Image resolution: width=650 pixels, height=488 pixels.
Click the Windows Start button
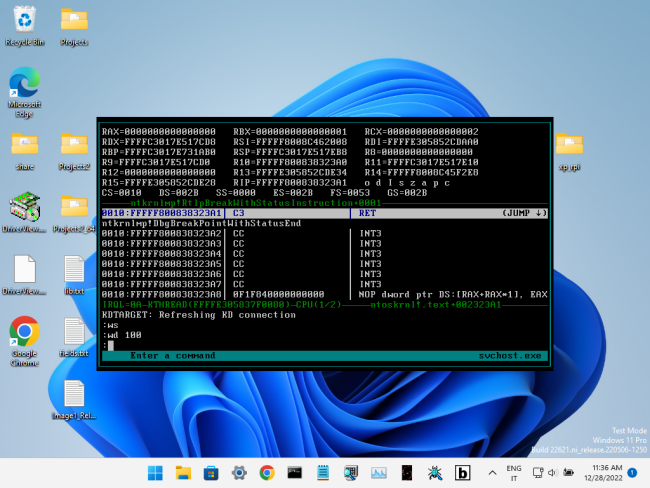pos(155,472)
